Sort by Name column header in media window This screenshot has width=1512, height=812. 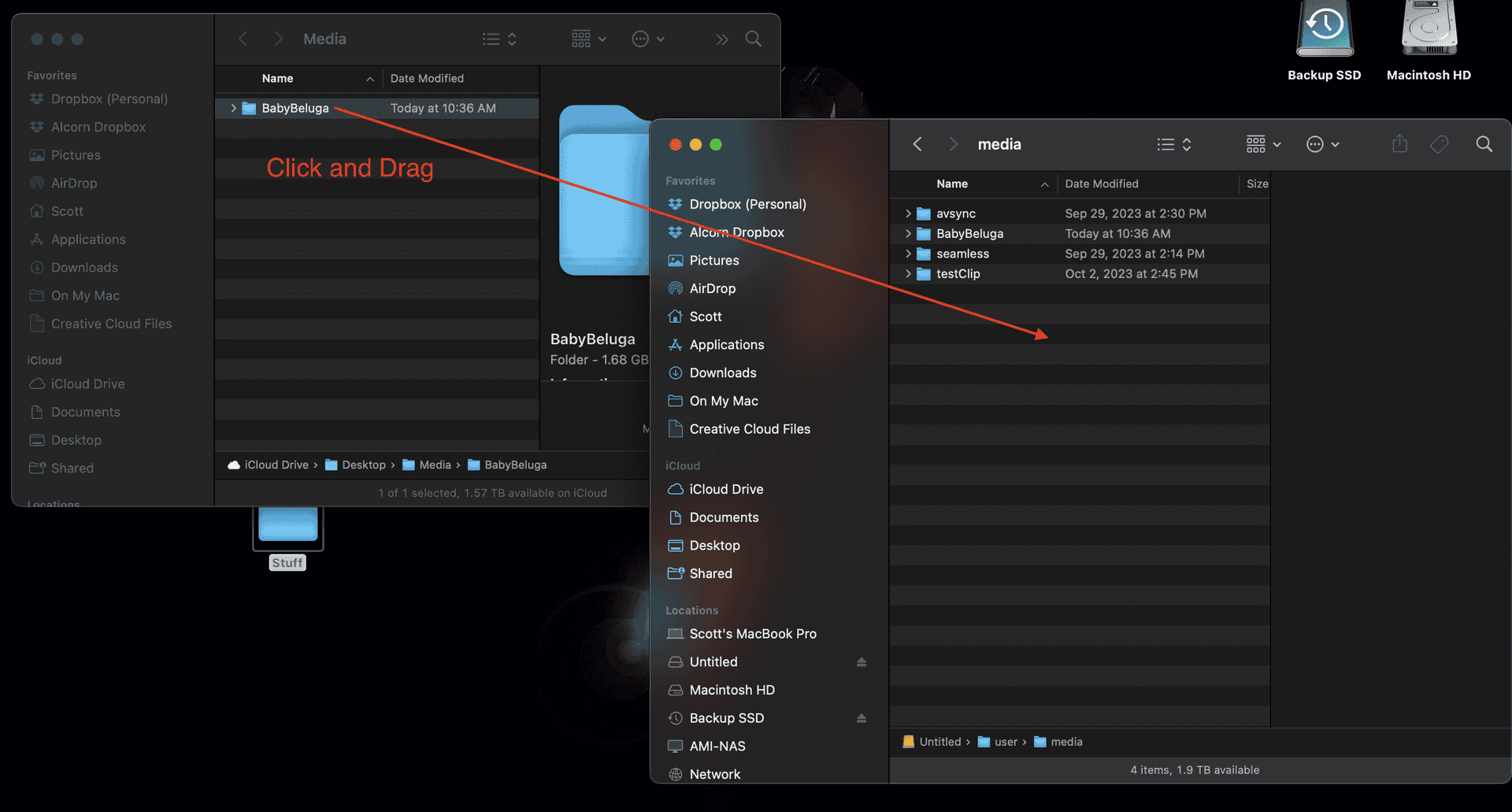pos(952,184)
